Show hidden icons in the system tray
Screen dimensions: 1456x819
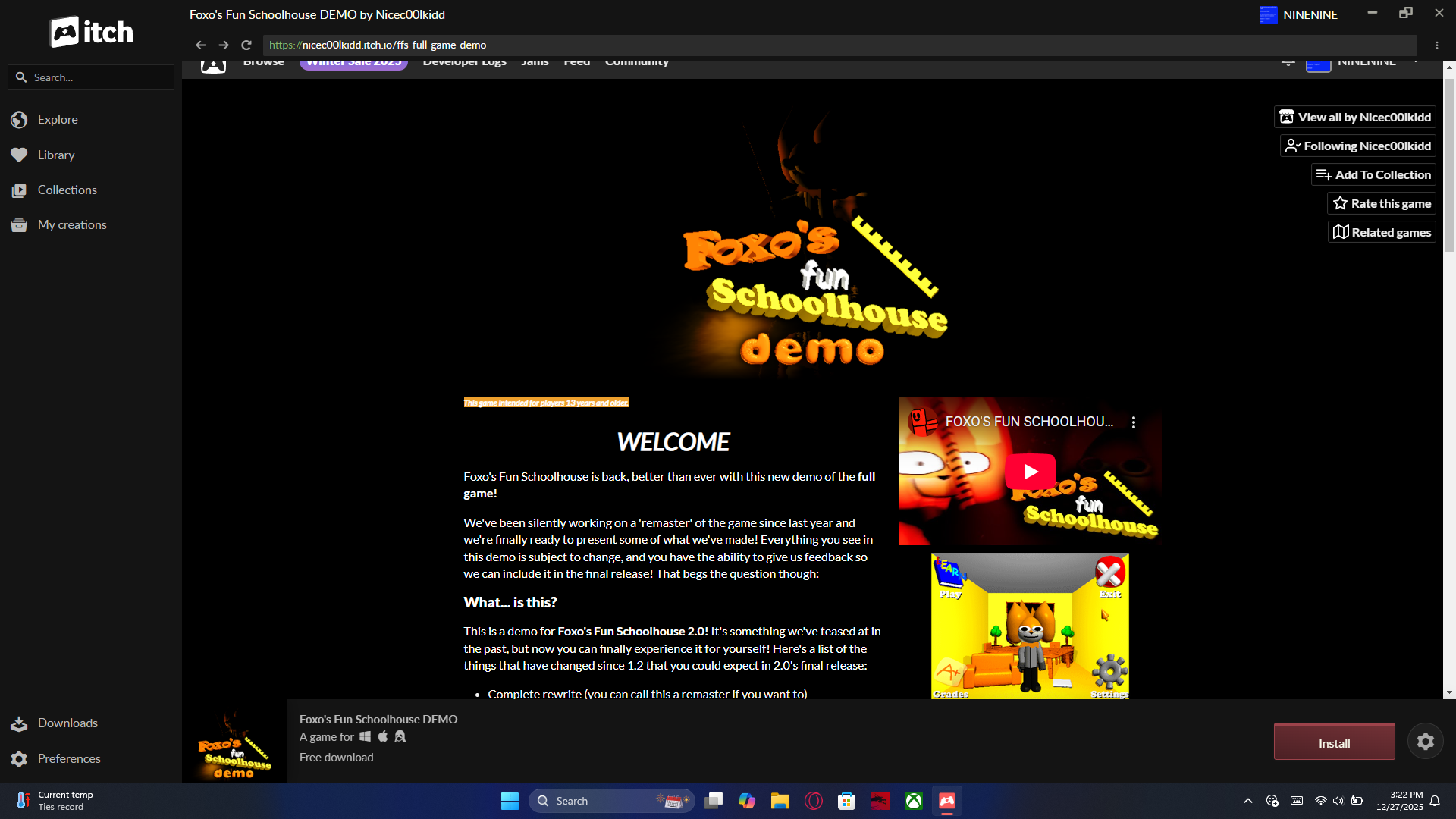1247,801
